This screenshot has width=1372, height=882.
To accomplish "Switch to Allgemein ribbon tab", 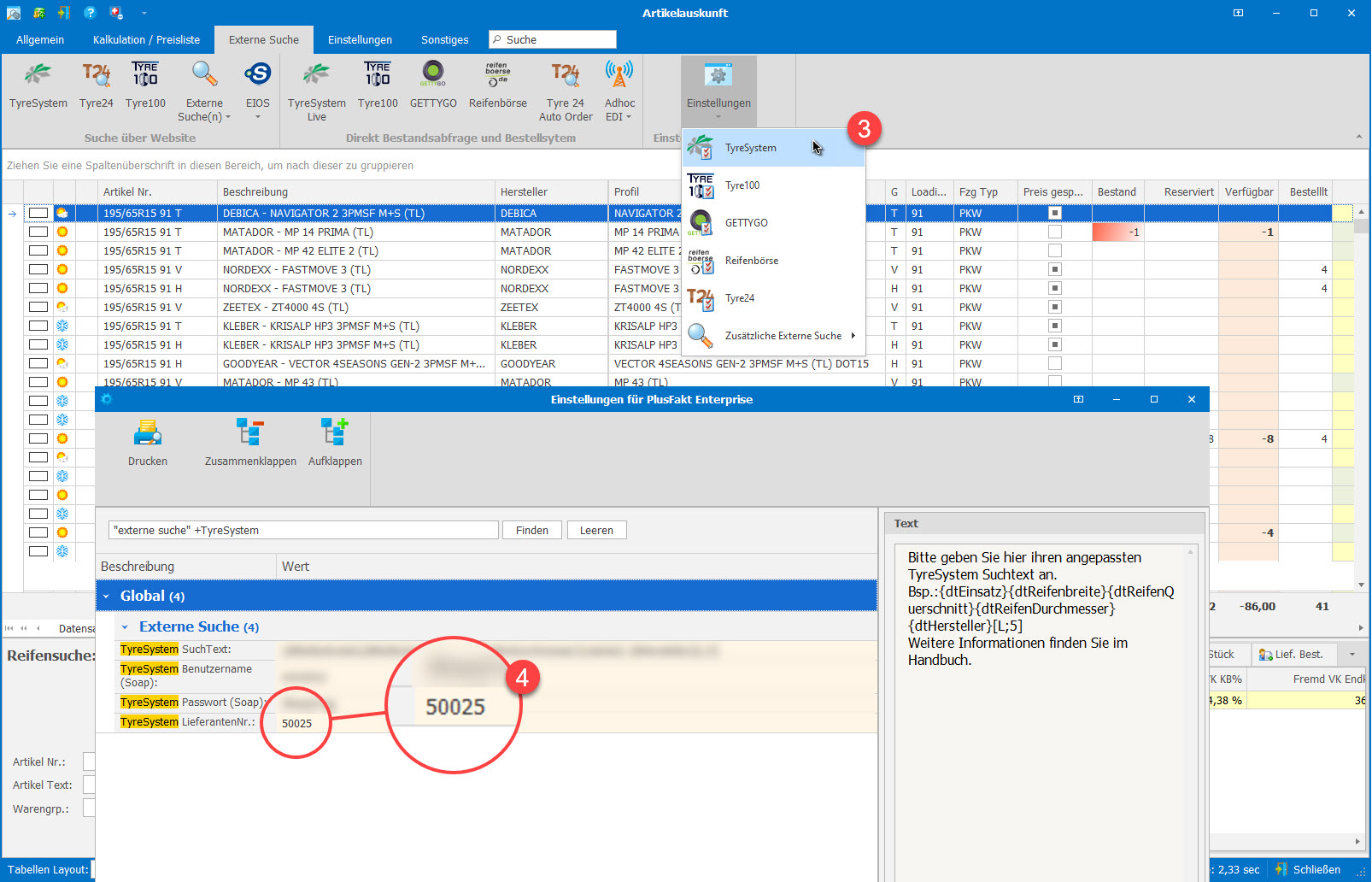I will point(40,39).
